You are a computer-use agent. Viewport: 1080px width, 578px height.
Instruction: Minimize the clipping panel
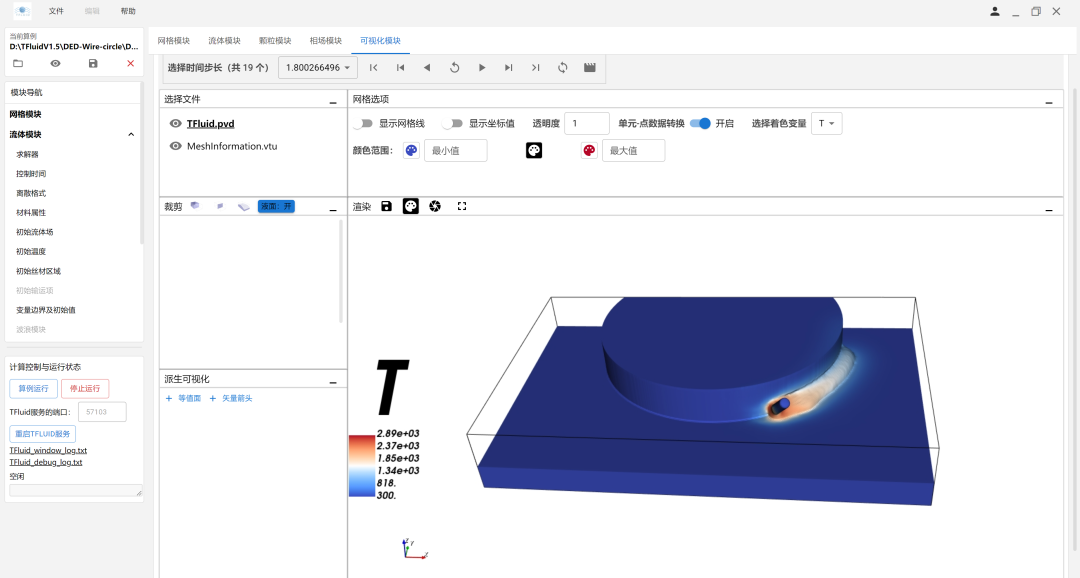(333, 208)
